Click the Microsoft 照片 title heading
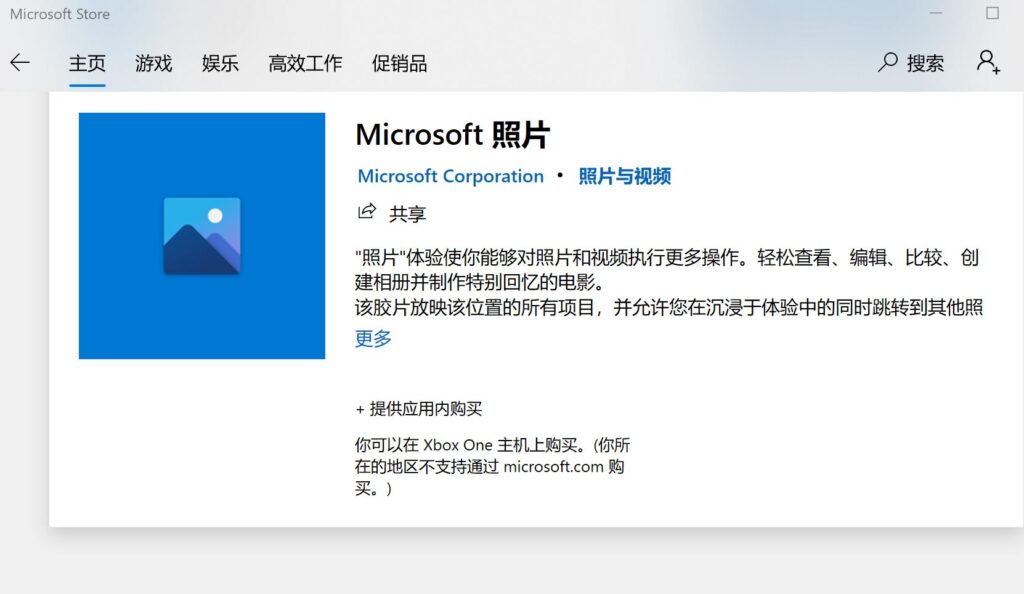 point(453,135)
